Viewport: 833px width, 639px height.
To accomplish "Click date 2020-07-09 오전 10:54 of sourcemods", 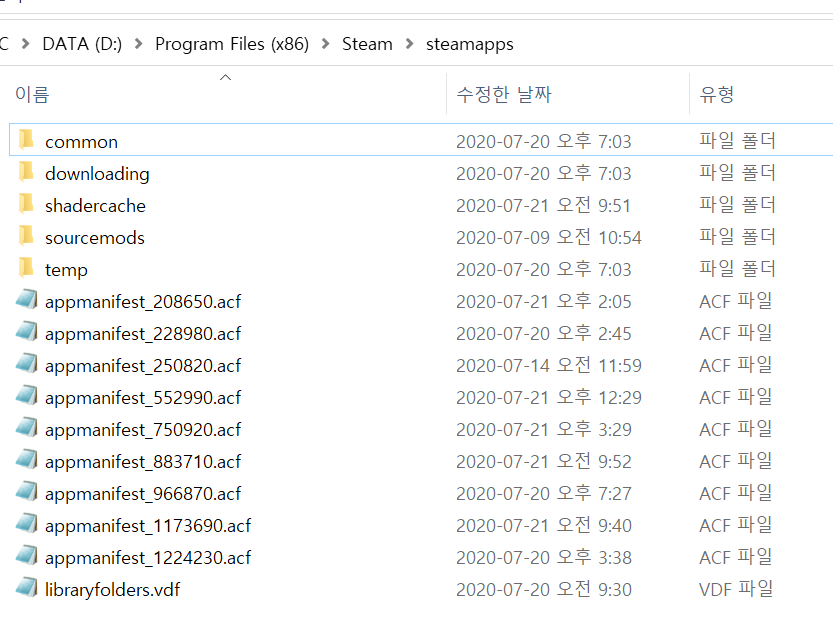I will pyautogui.click(x=549, y=237).
